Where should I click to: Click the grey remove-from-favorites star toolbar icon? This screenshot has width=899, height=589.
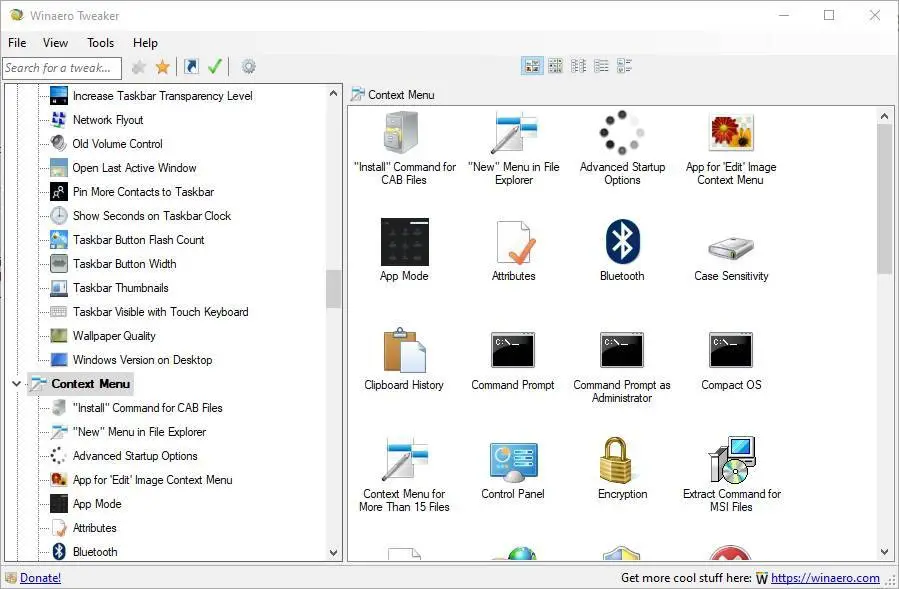(x=139, y=67)
